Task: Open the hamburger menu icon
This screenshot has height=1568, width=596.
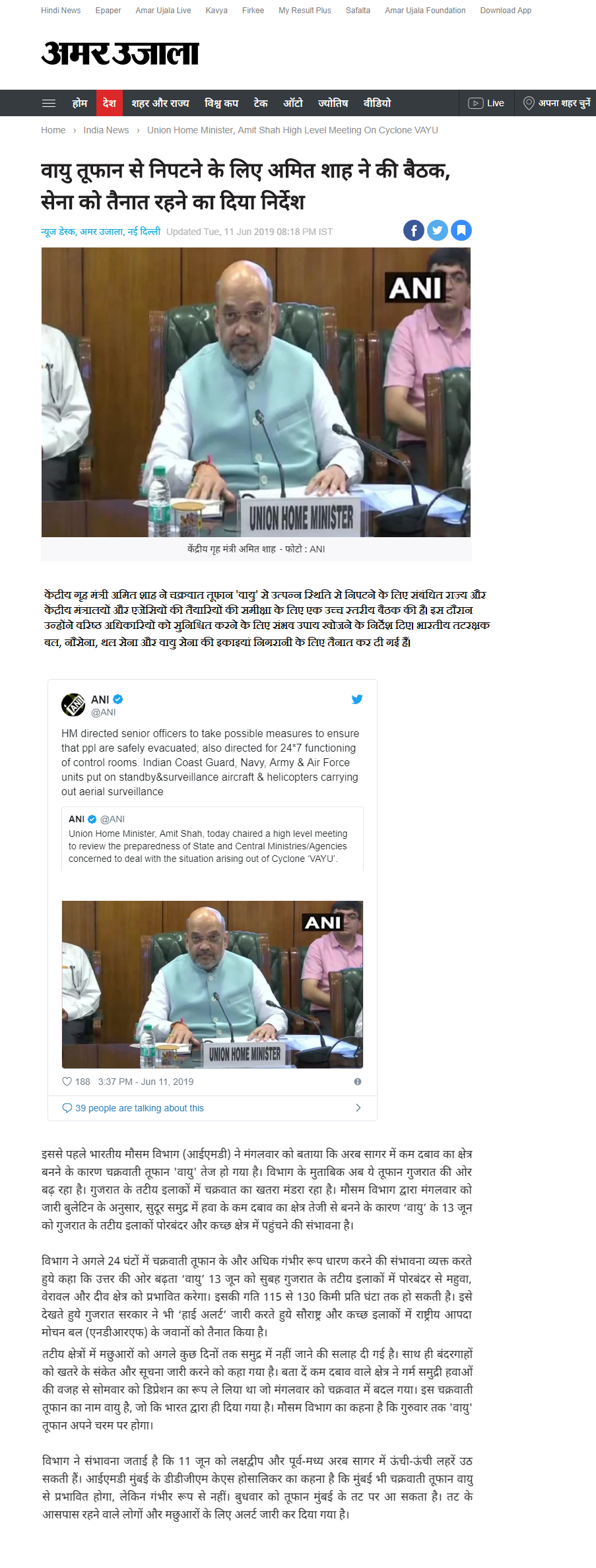Action: (x=49, y=103)
